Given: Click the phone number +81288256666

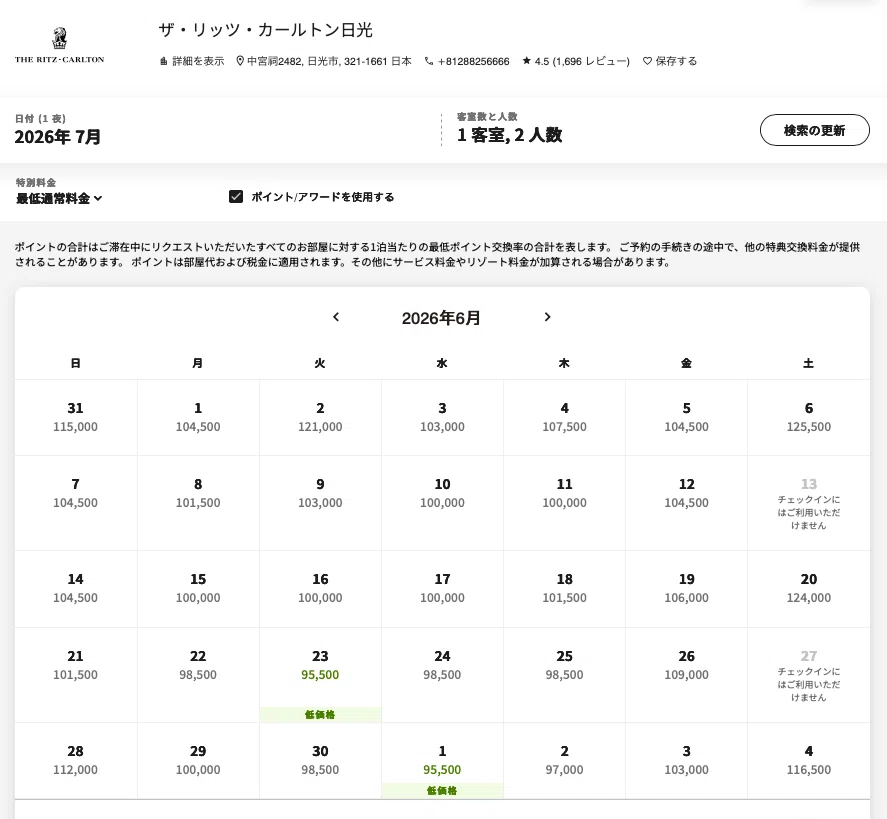Looking at the screenshot, I should pos(467,61).
